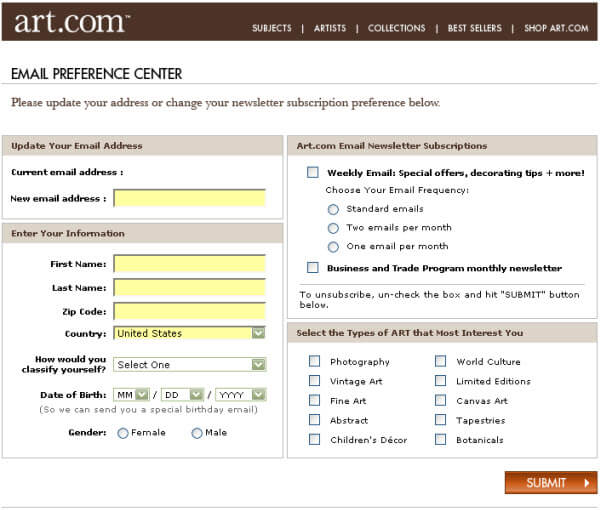Click the 'Date of Birth:' label
Screen dimensions: 600x510
pyautogui.click(x=73, y=395)
